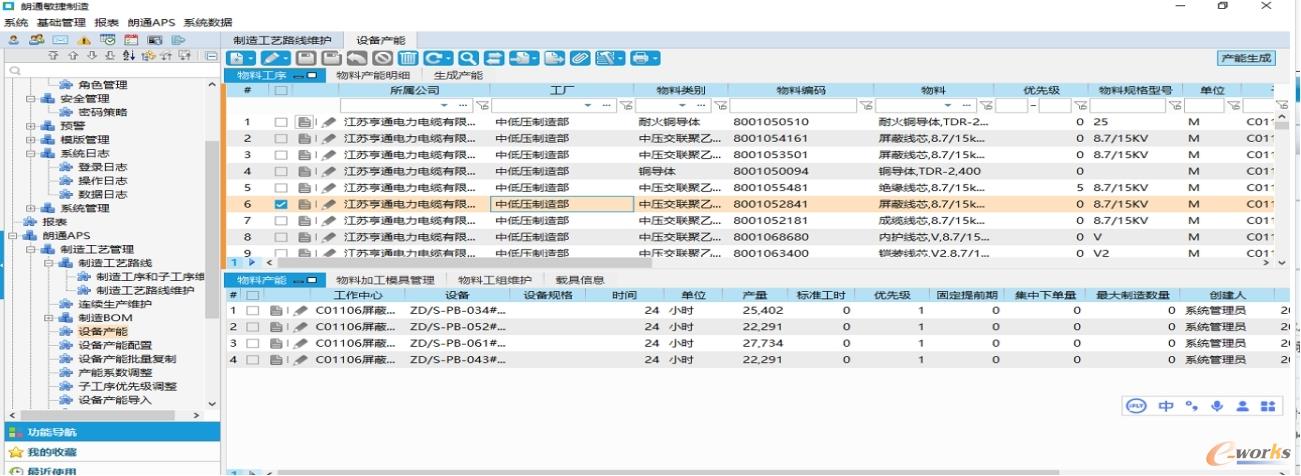The image size is (1301, 476).
Task: Click the collapse-all minus box icon in sidebar
Action: [211, 56]
